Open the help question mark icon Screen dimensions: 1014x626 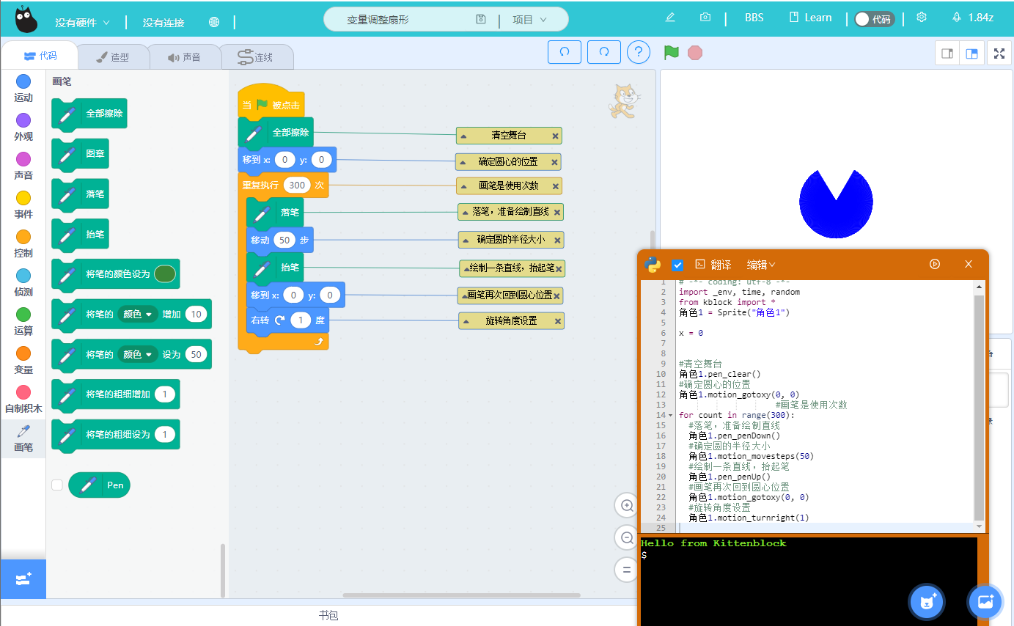coord(639,52)
